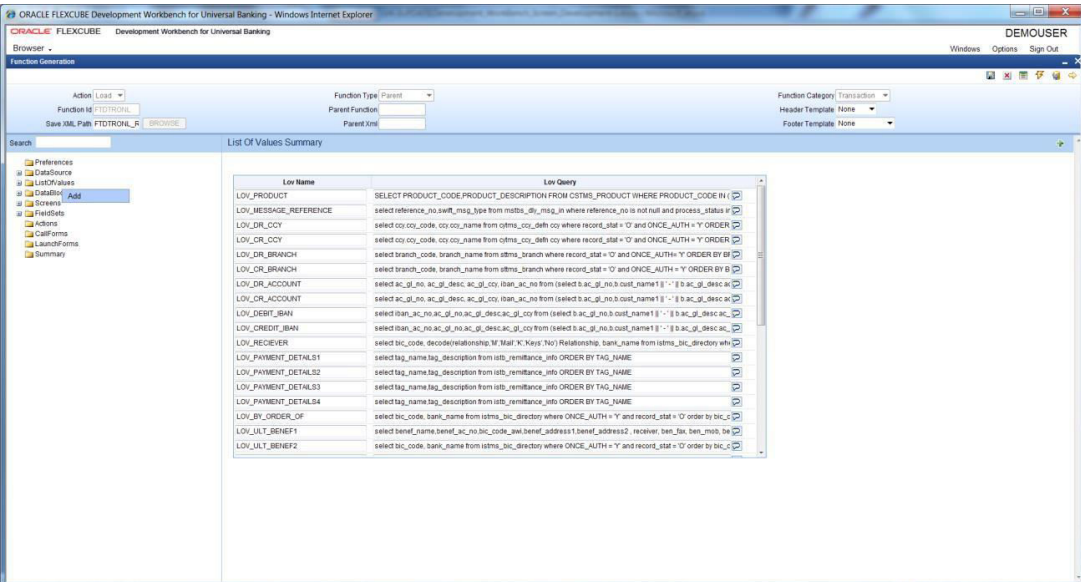1081x582 pixels.
Task: Open query editor for LOV_CREDIT_IBAN row
Action: click(x=736, y=328)
